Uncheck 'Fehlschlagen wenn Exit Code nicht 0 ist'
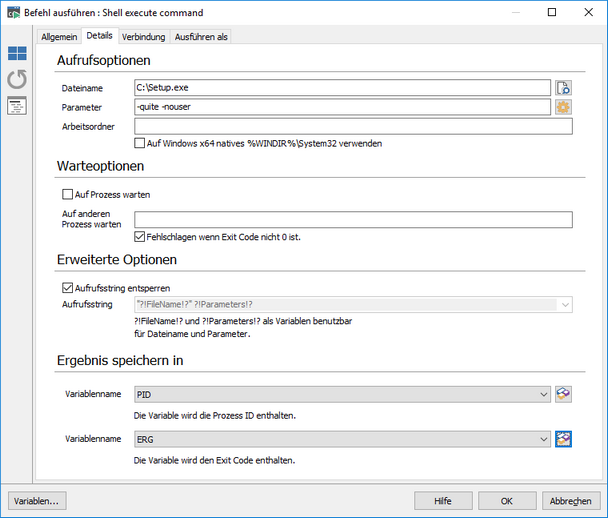This screenshot has width=608, height=518. click(x=140, y=237)
